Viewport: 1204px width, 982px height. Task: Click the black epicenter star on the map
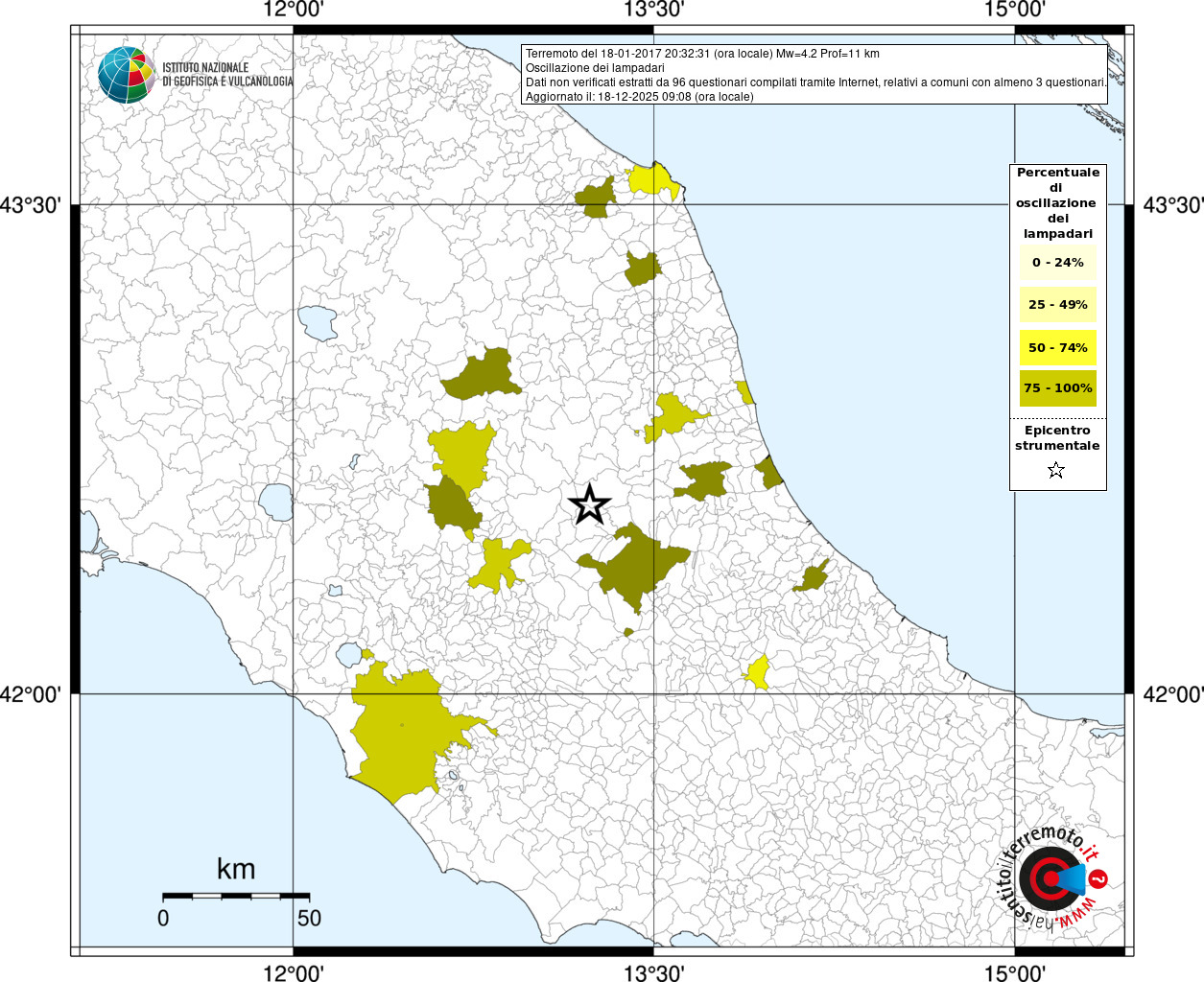pyautogui.click(x=590, y=503)
